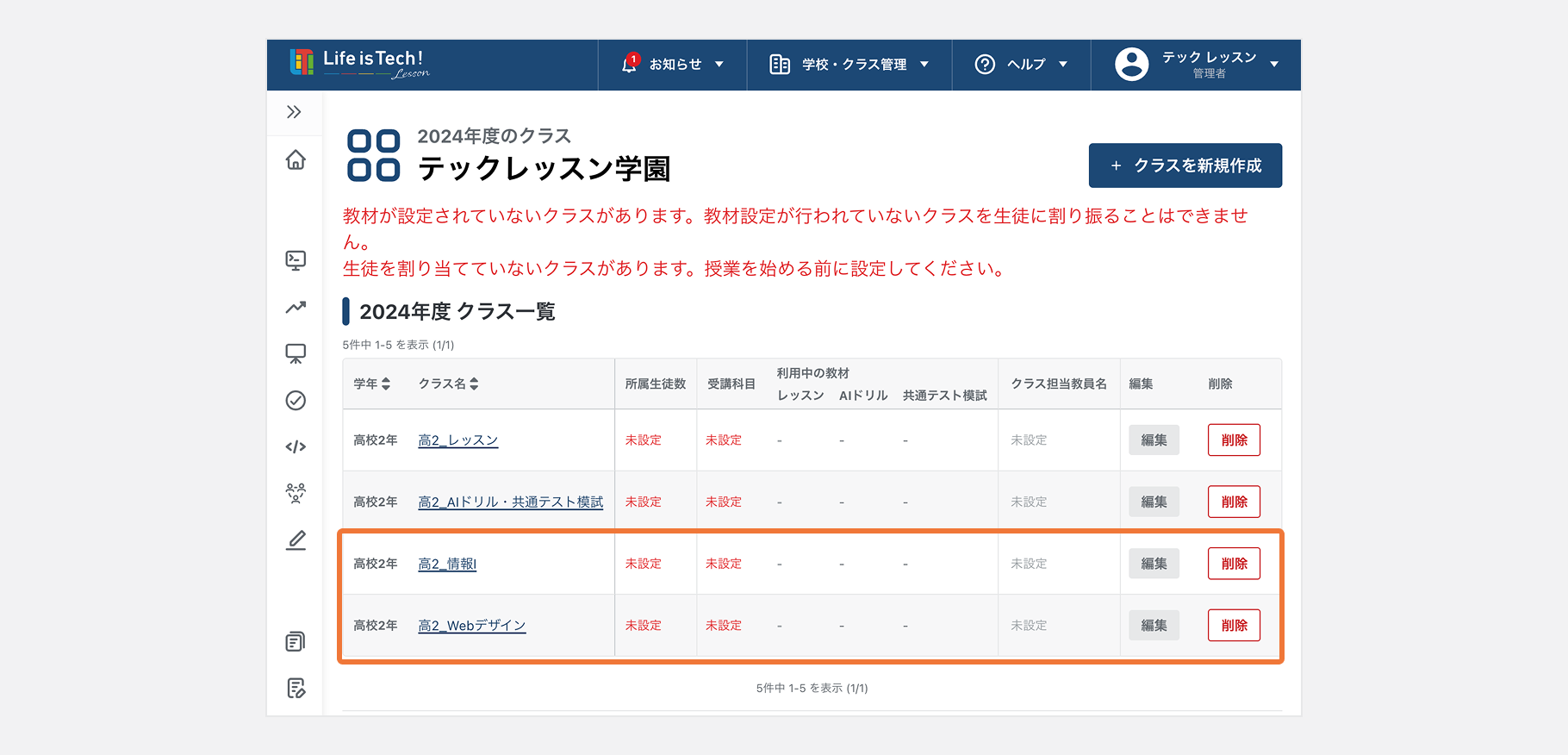Delete the 高2_レッスン class row

[x=1234, y=440]
